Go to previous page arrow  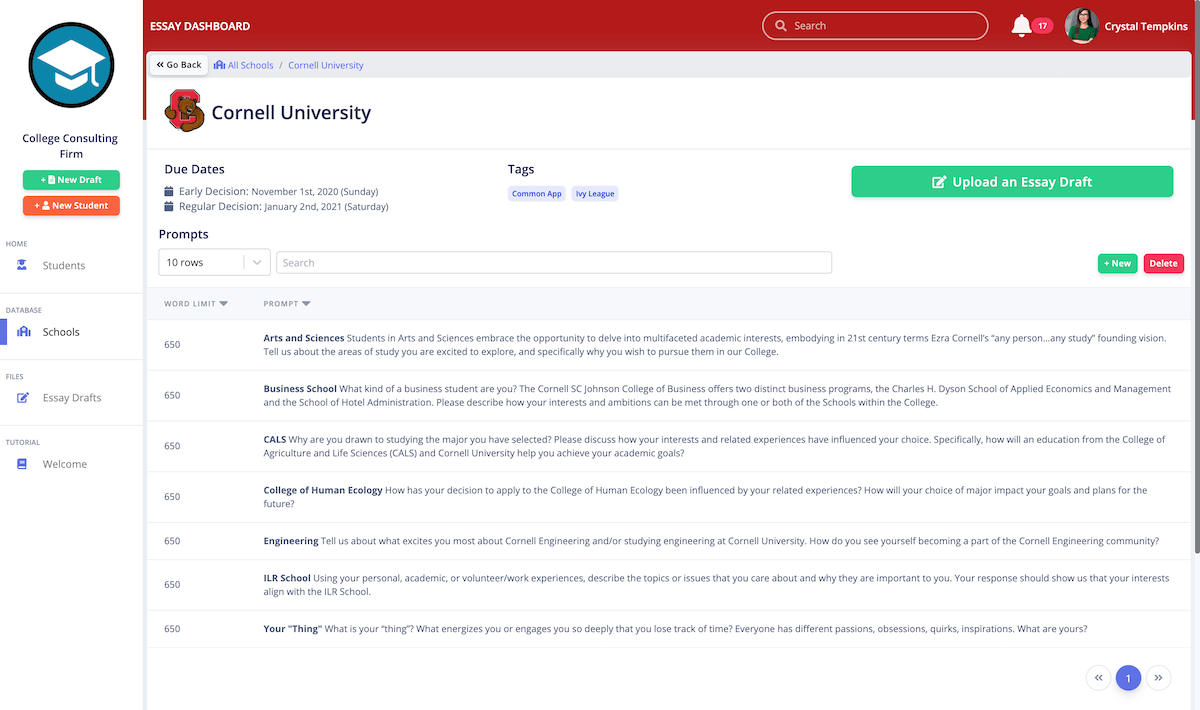coord(1098,677)
